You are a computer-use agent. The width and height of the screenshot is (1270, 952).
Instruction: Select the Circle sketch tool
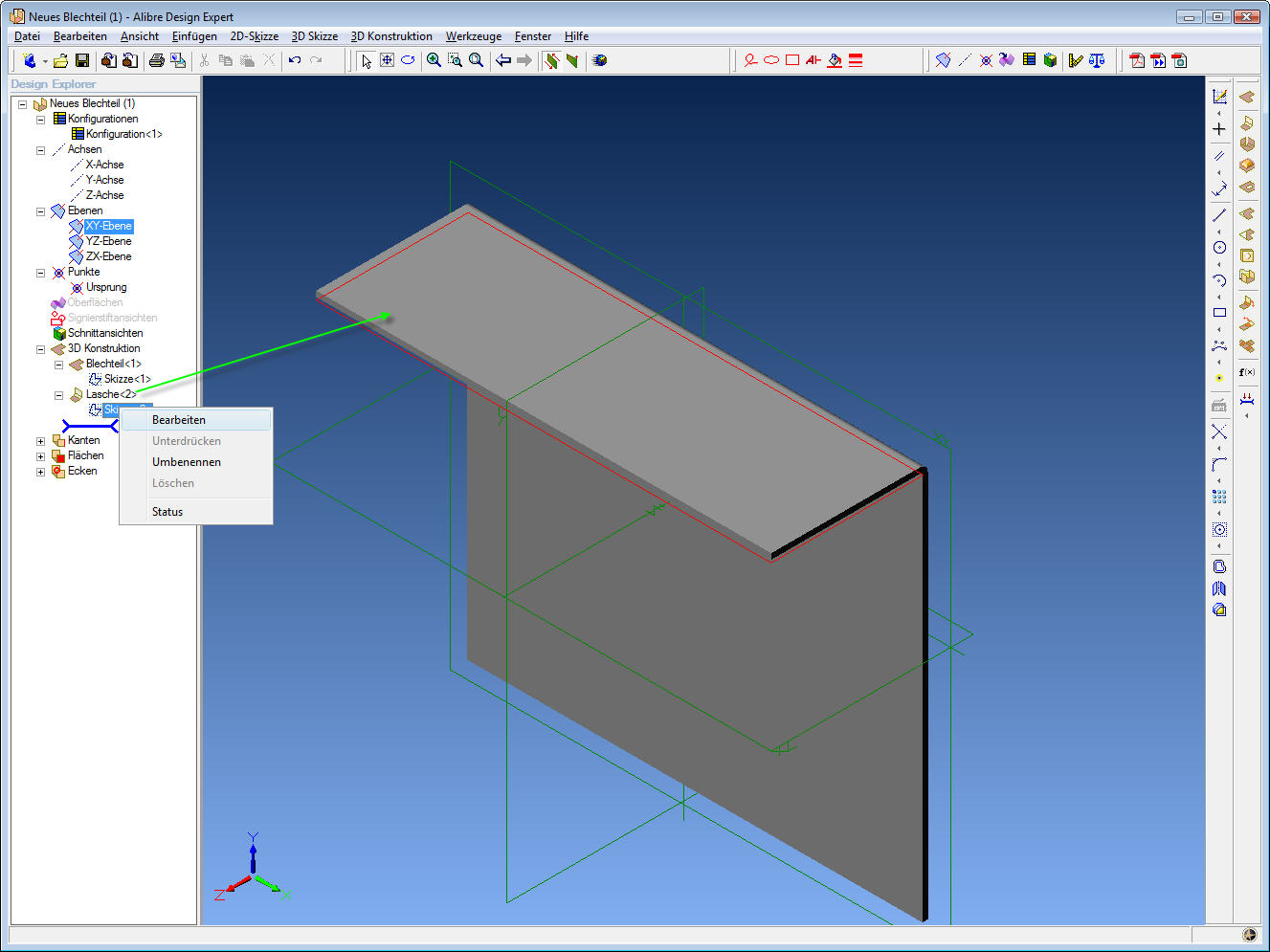(1219, 248)
